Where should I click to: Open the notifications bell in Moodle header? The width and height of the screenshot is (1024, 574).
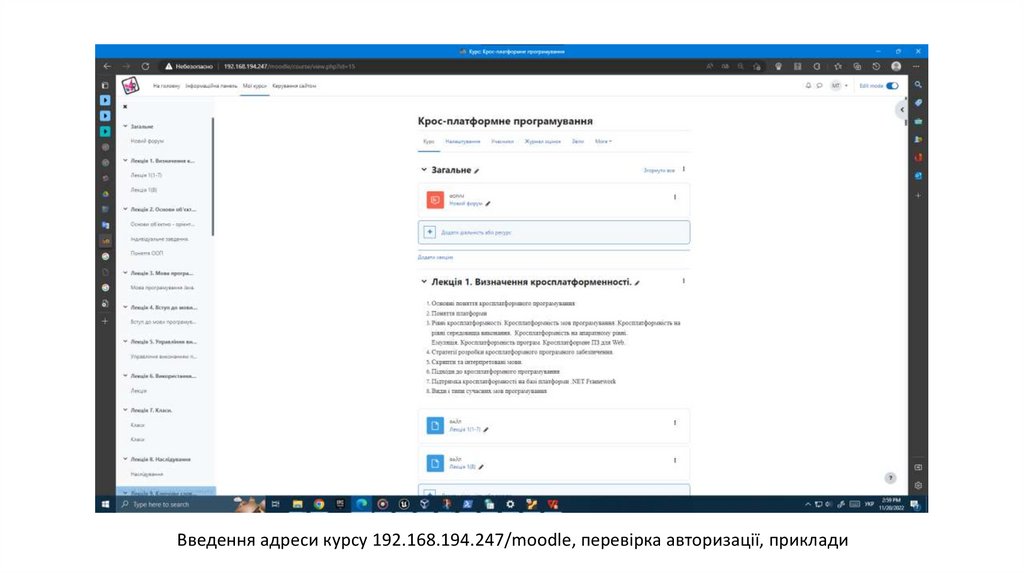[x=808, y=86]
